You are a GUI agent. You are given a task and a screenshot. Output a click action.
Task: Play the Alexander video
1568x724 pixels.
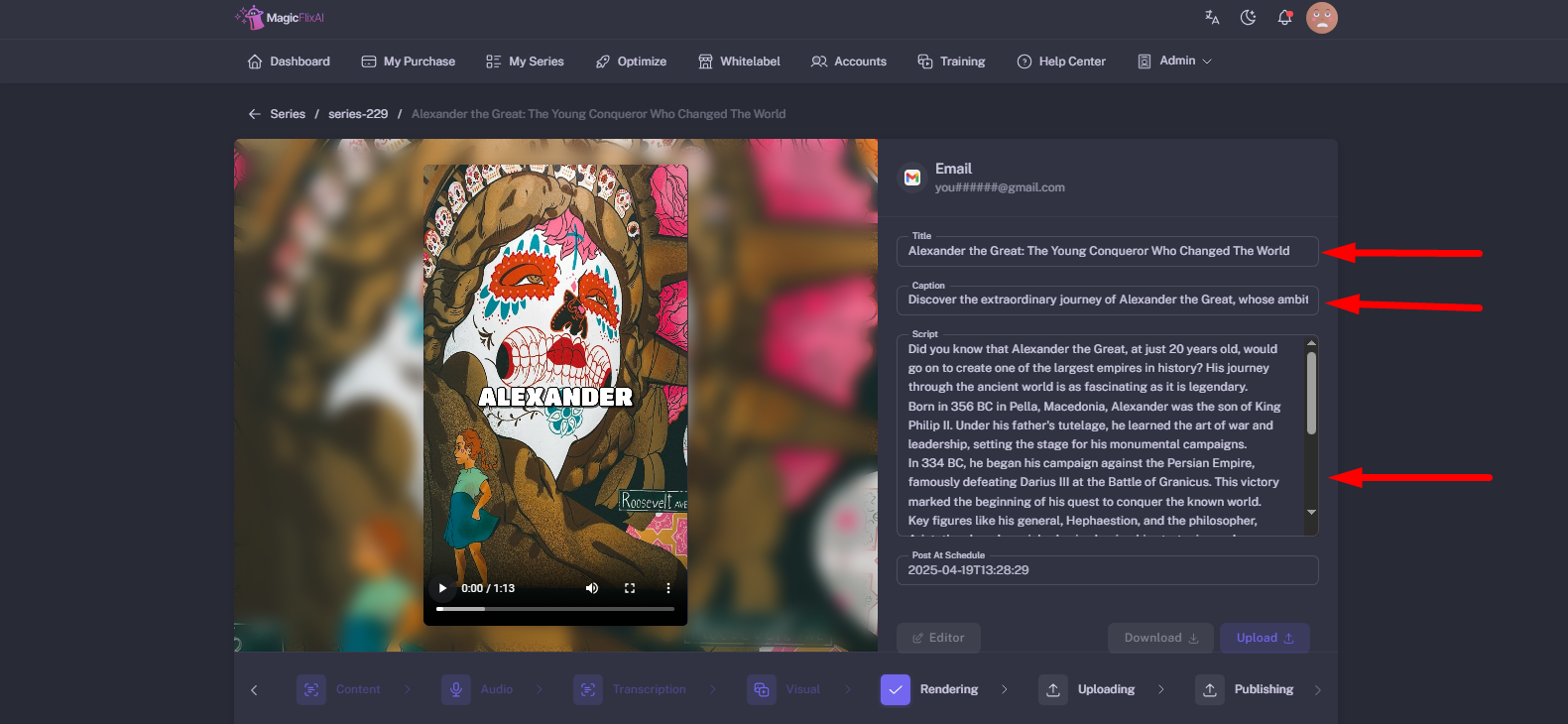442,588
